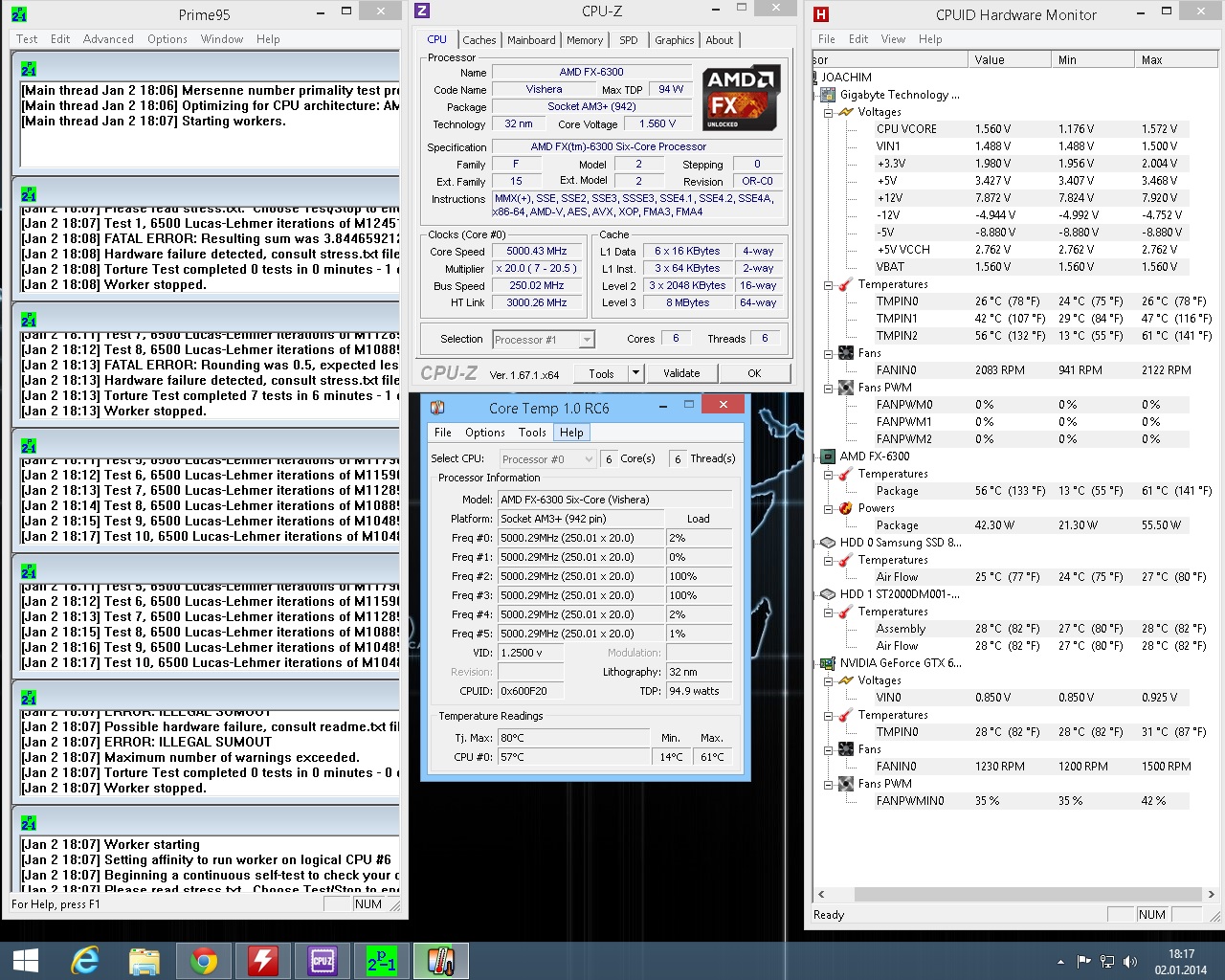This screenshot has width=1225, height=980.
Task: Click the Gigabyte Technology motherboard entry
Action: 900,95
